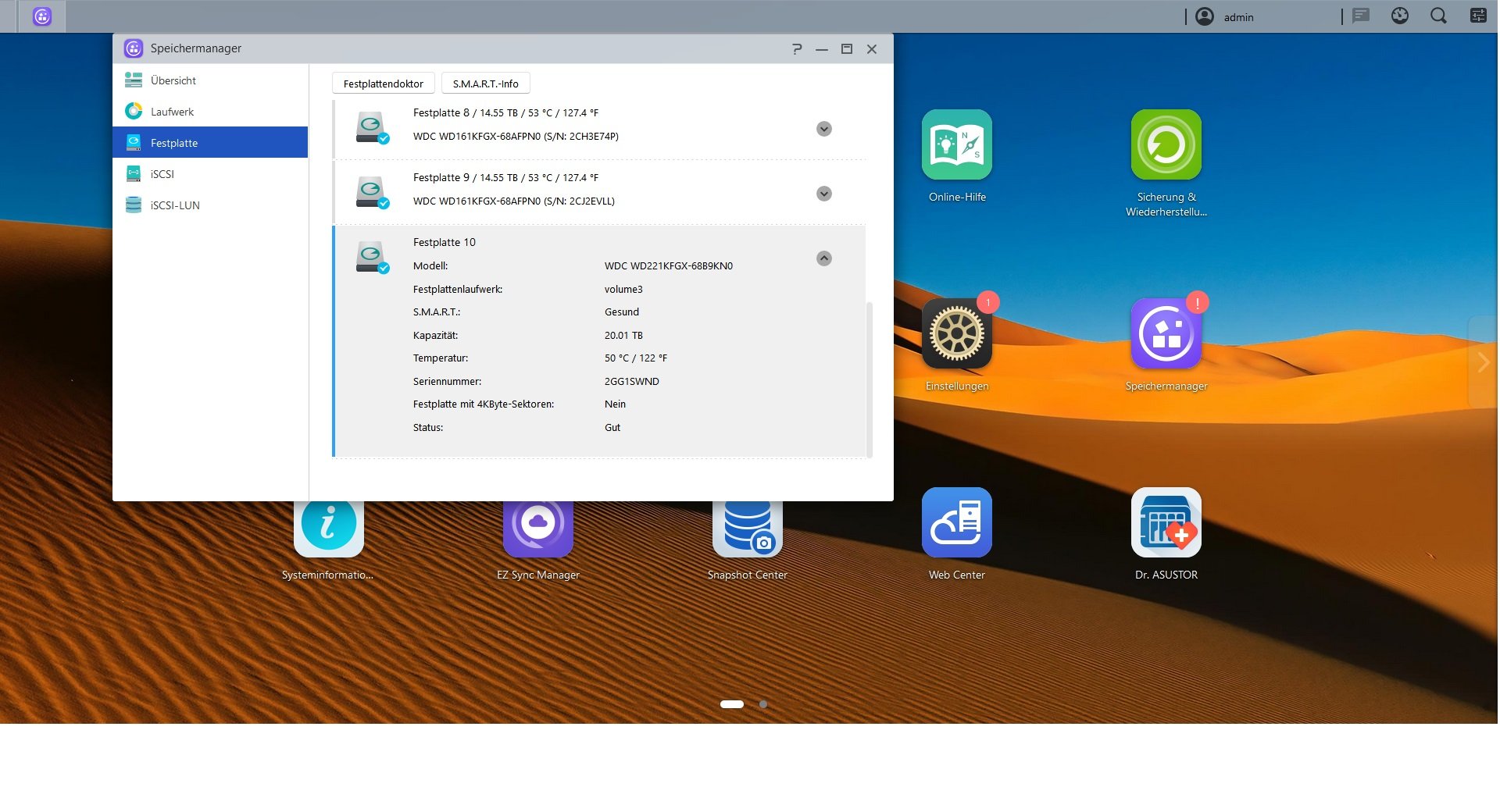Viewport: 1500px width, 812px height.
Task: Minimize the Speichermanager window
Action: pos(822,49)
